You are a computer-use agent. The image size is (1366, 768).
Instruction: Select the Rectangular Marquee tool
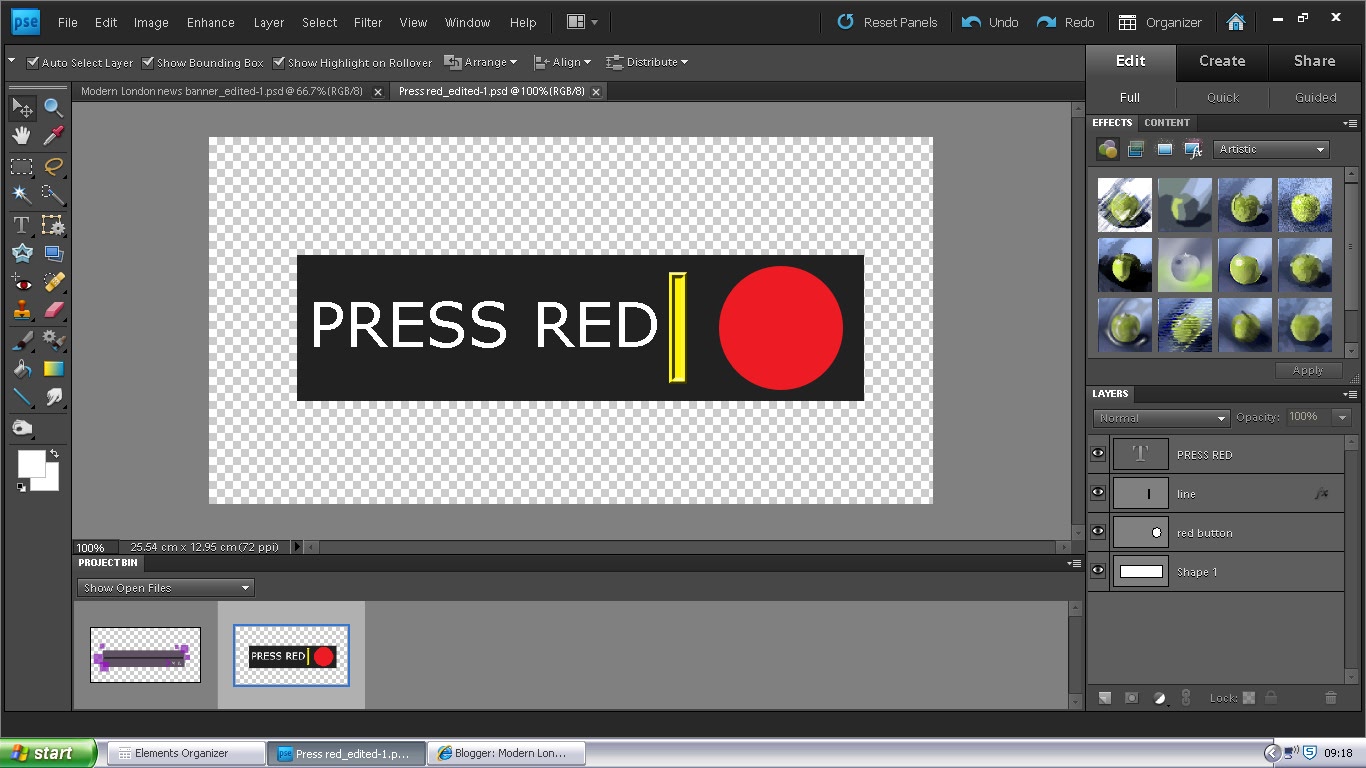pos(21,166)
